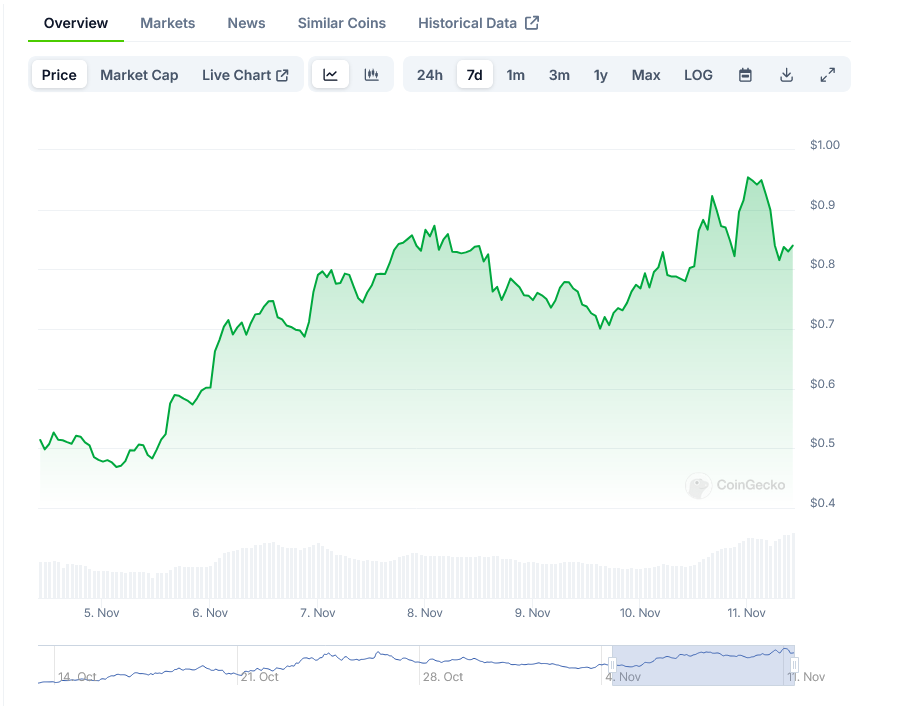
Task: Click the highlighted range navigator selection
Action: (703, 665)
